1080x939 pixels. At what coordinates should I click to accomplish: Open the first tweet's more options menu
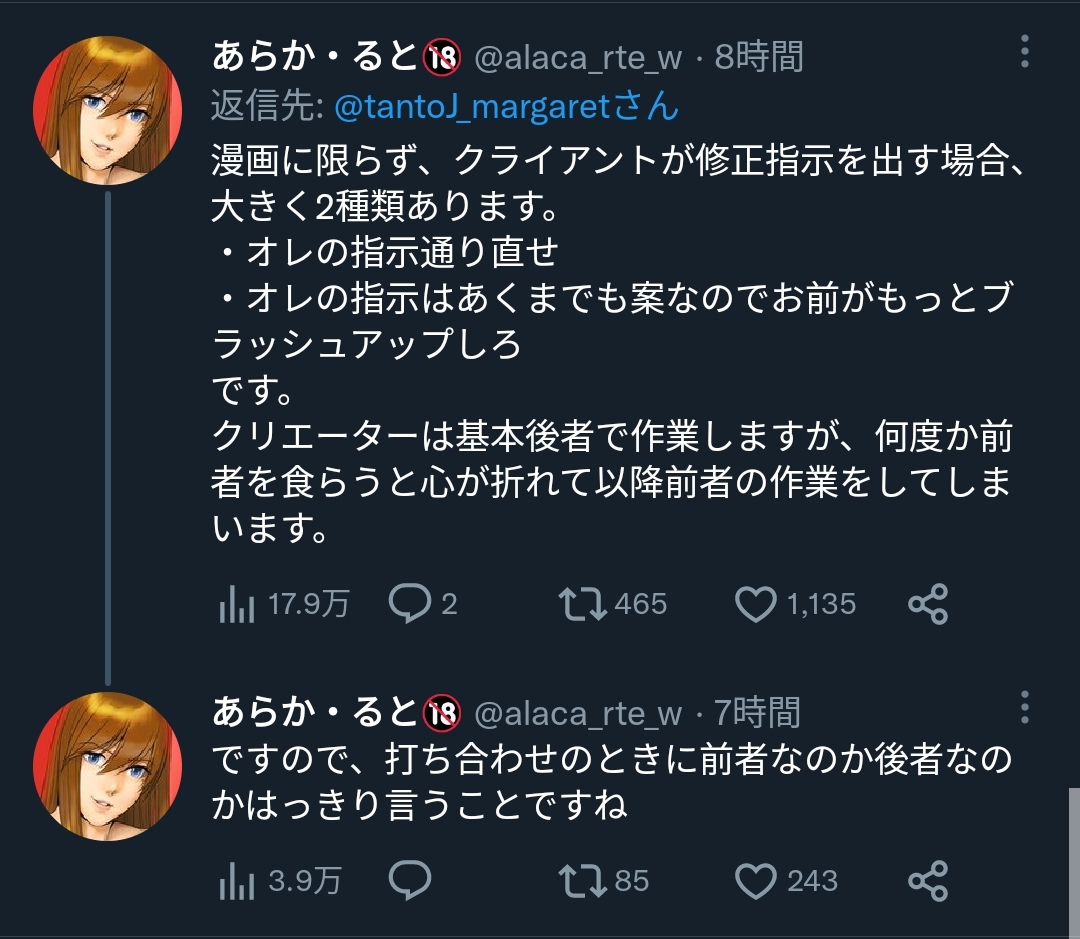1024,50
